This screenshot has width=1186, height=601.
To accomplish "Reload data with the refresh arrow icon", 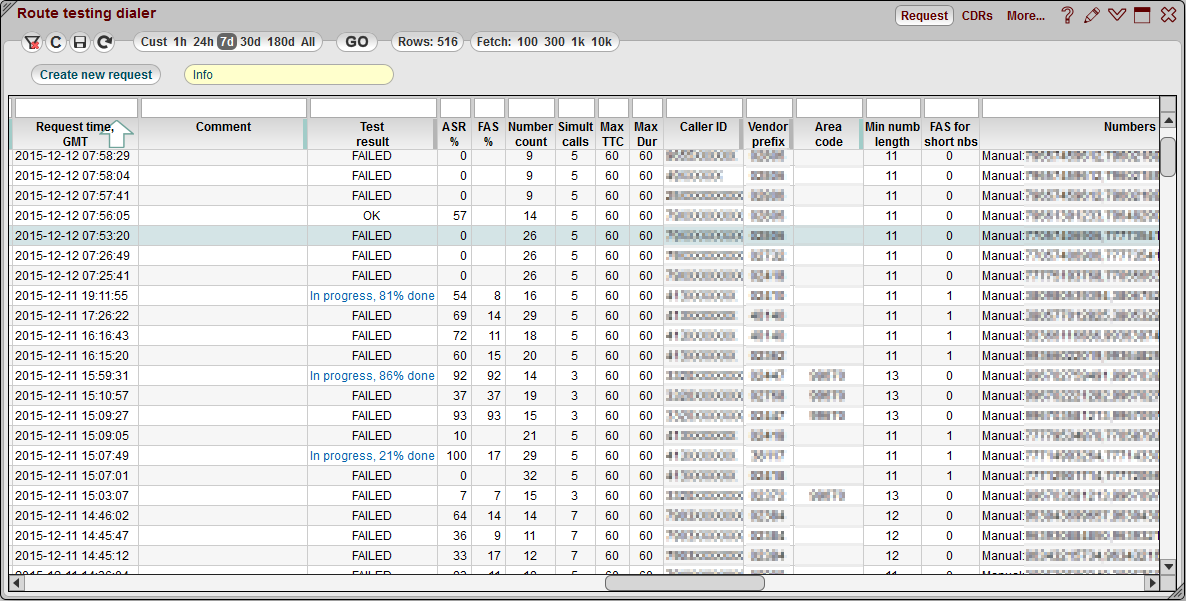I will 103,42.
